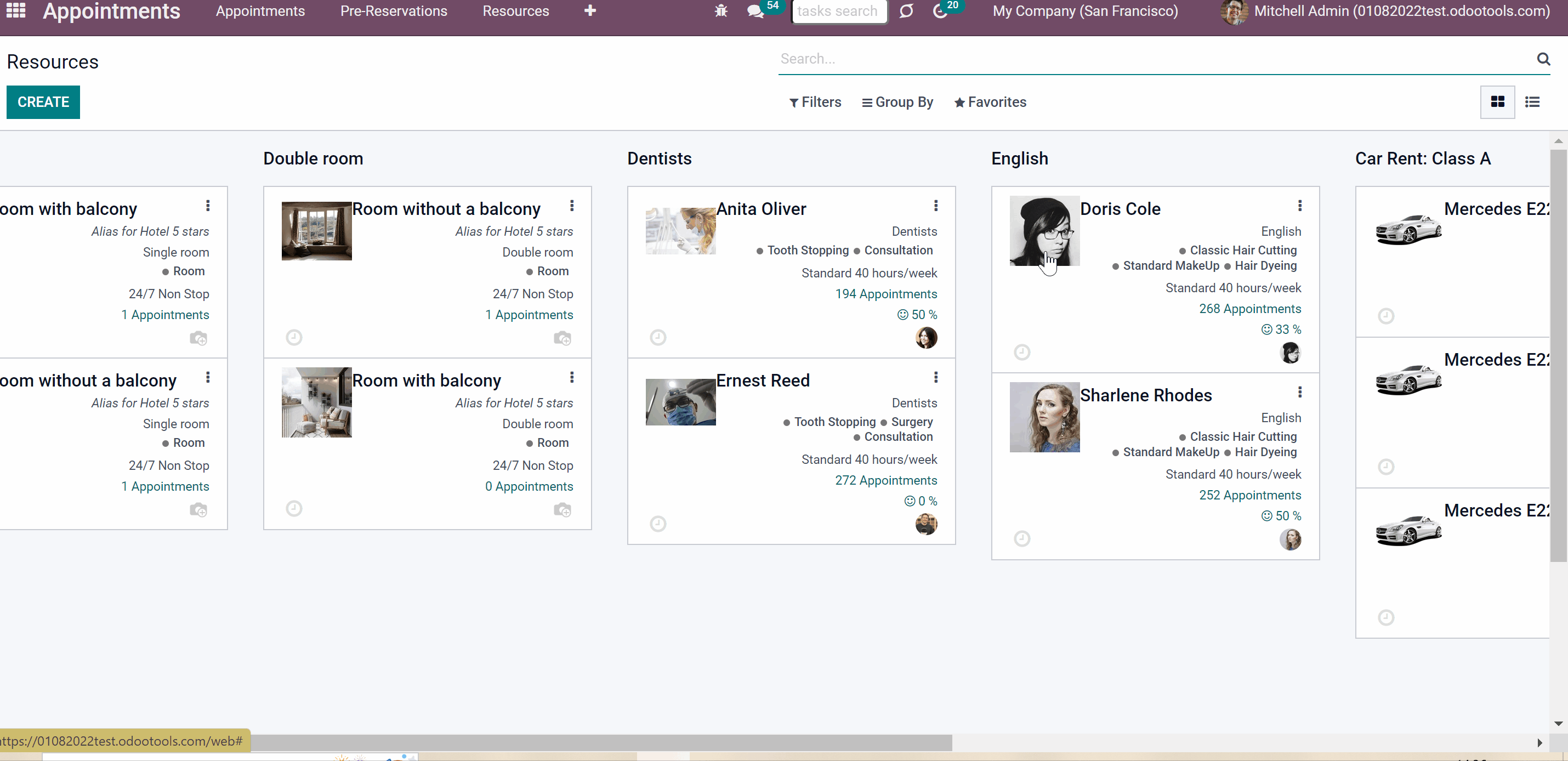
Task: Click the CREATE button
Action: coord(43,101)
